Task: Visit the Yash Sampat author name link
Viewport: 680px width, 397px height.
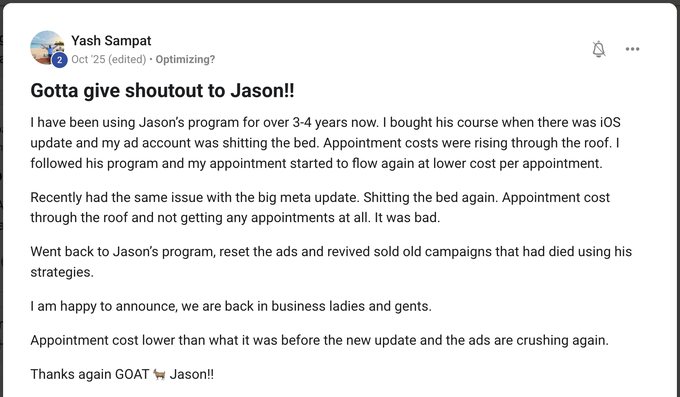Action: click(111, 40)
